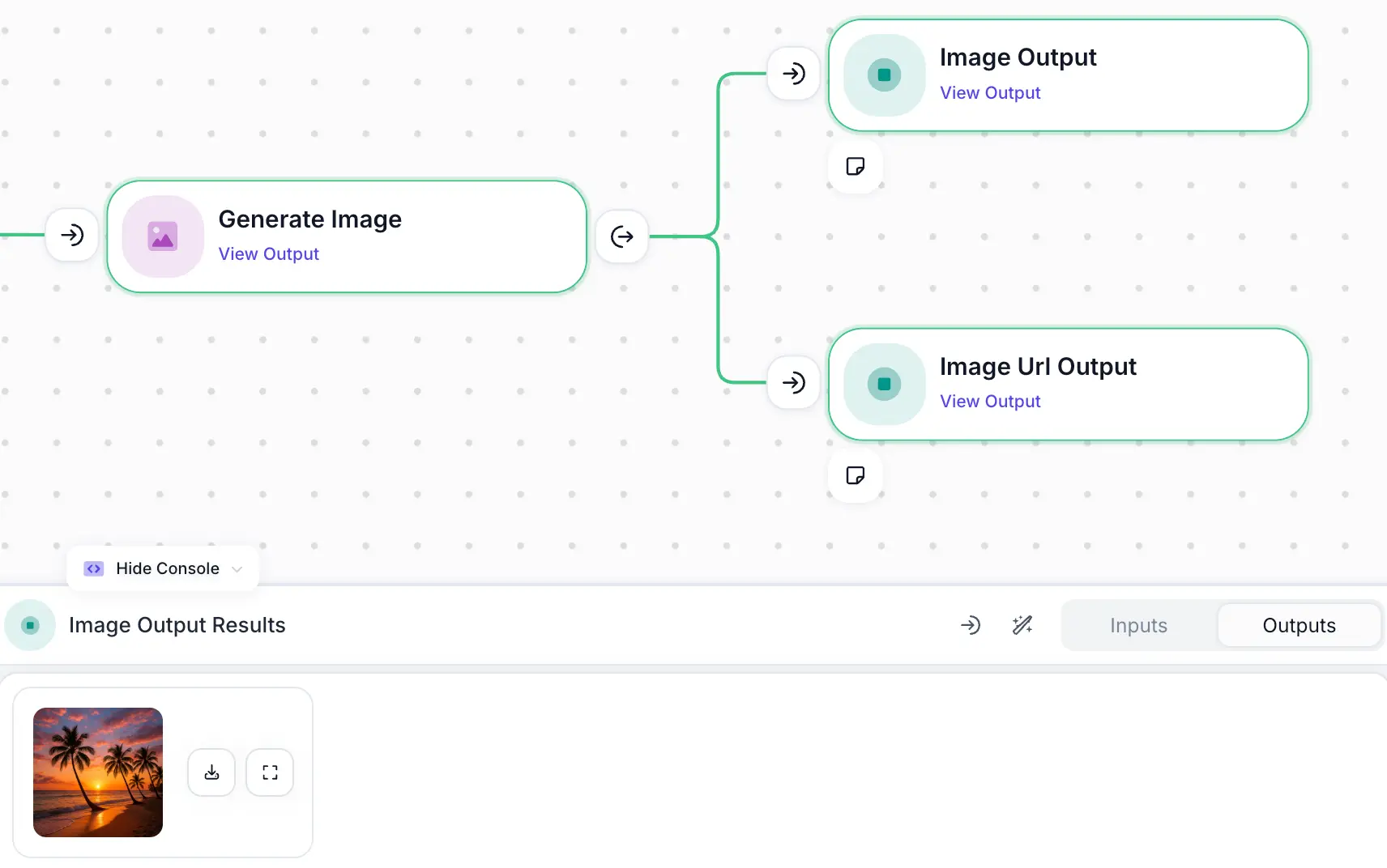Open the sunset palm tree thumbnail
1387x868 pixels.
(98, 772)
